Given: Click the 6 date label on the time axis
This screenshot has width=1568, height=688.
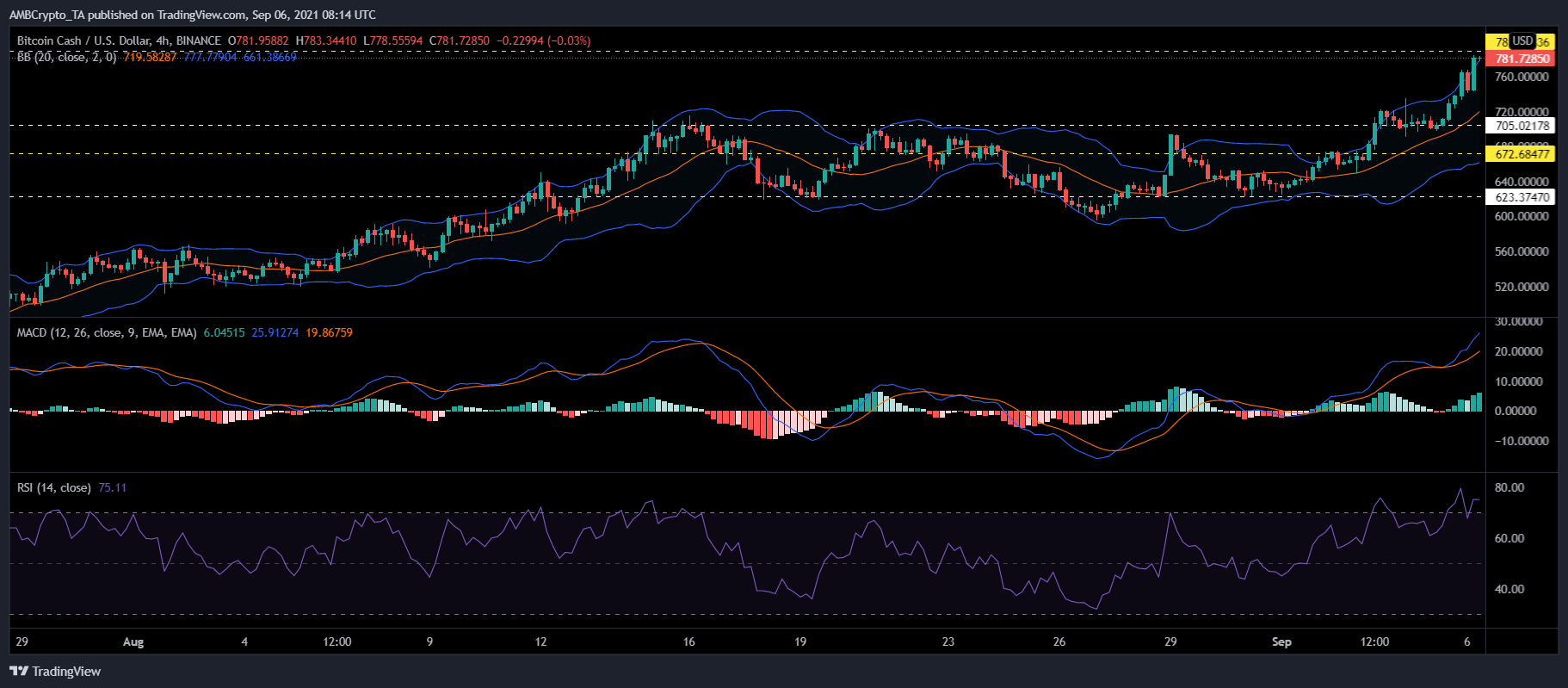Looking at the screenshot, I should tap(1467, 642).
